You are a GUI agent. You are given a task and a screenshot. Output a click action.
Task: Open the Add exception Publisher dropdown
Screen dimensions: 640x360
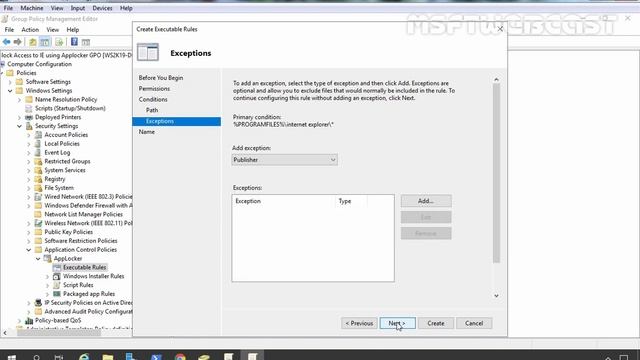(x=284, y=160)
